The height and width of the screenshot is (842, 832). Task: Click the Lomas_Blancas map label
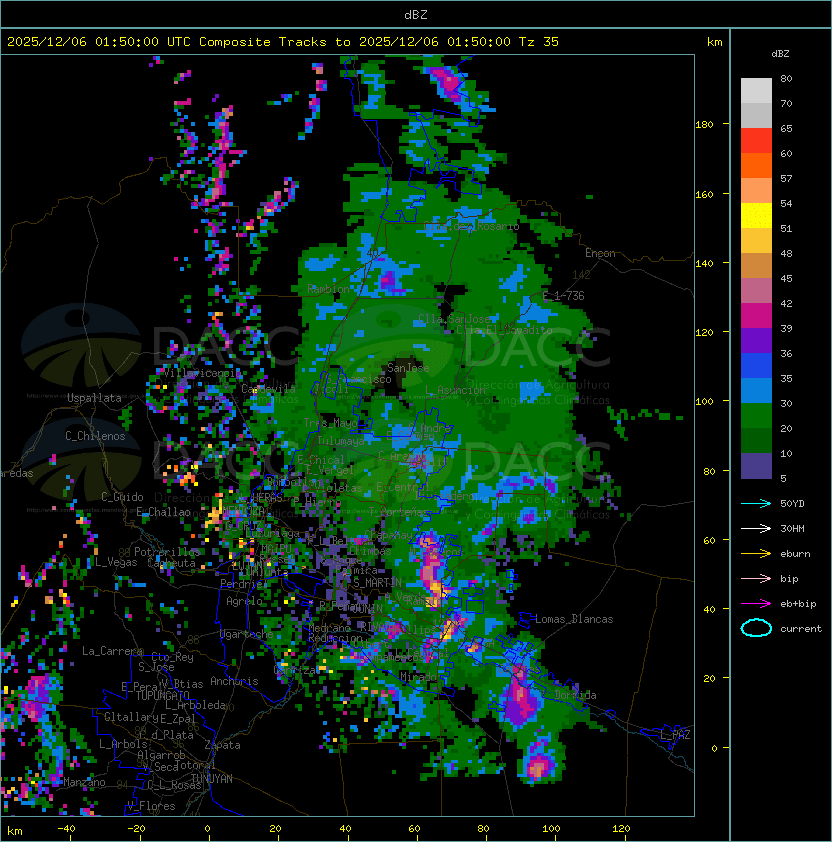(574, 619)
